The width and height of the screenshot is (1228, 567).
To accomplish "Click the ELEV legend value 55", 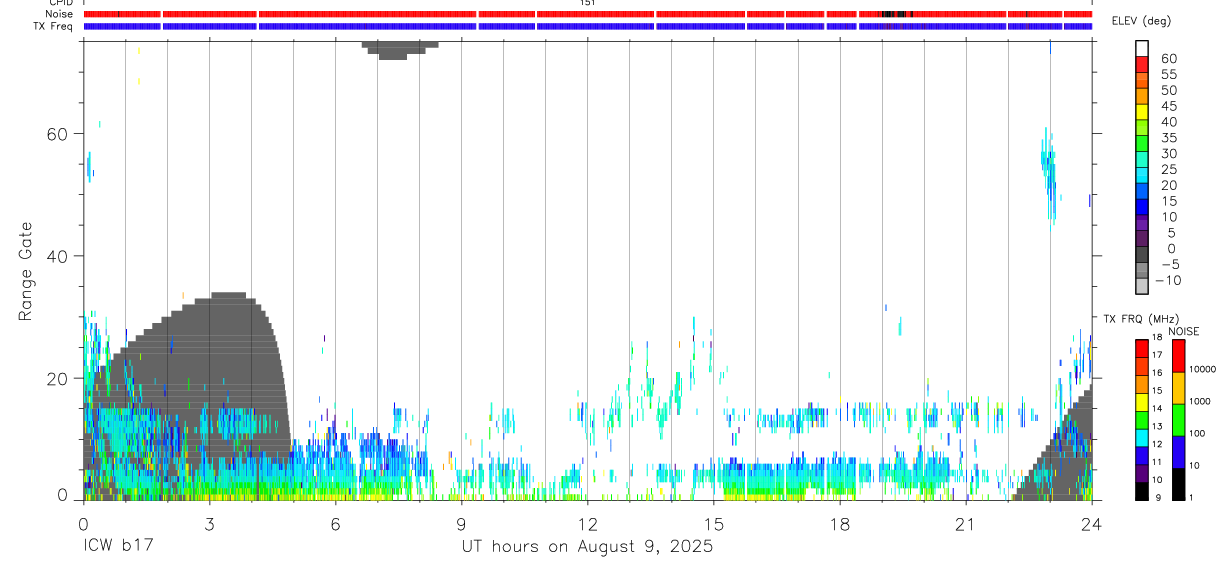I will coord(1168,75).
